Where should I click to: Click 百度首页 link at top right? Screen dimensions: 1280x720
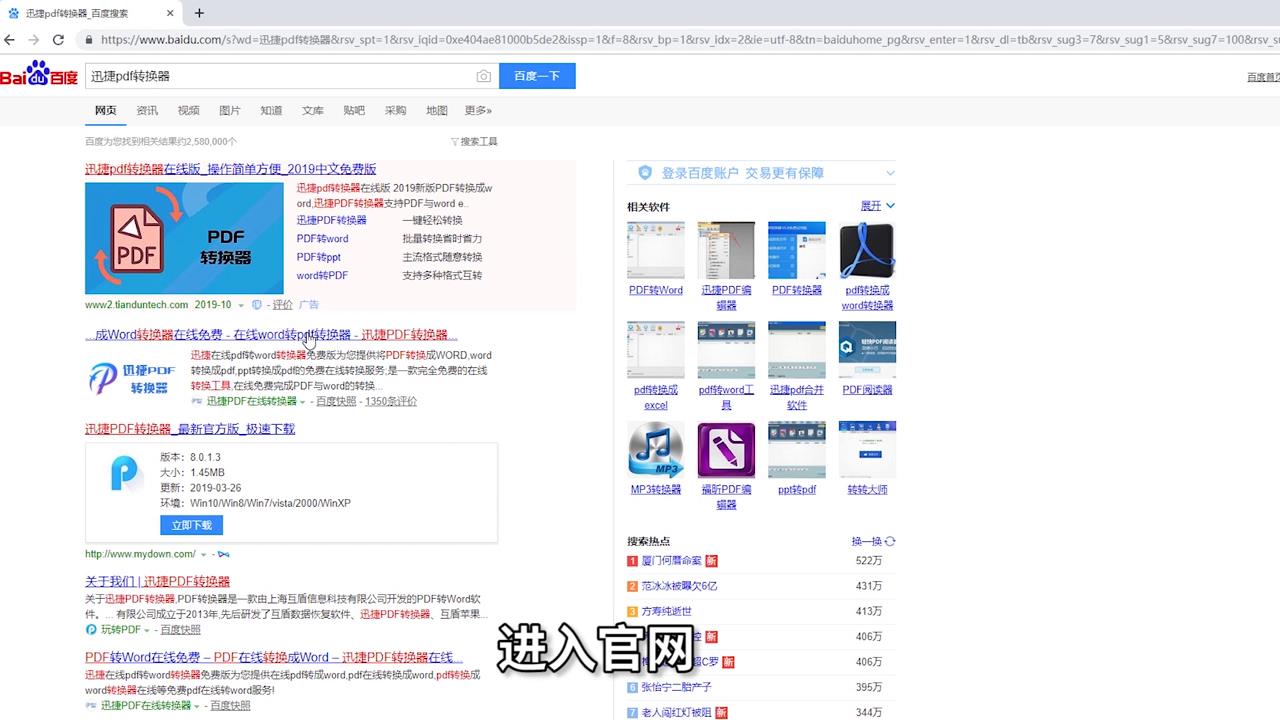point(1263,77)
